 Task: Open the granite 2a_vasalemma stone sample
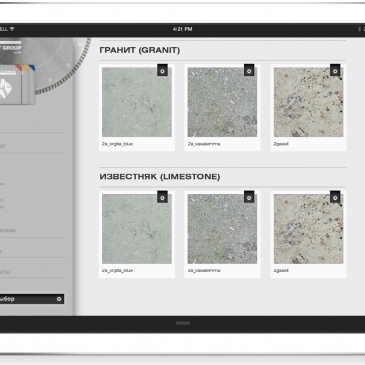coord(222,102)
